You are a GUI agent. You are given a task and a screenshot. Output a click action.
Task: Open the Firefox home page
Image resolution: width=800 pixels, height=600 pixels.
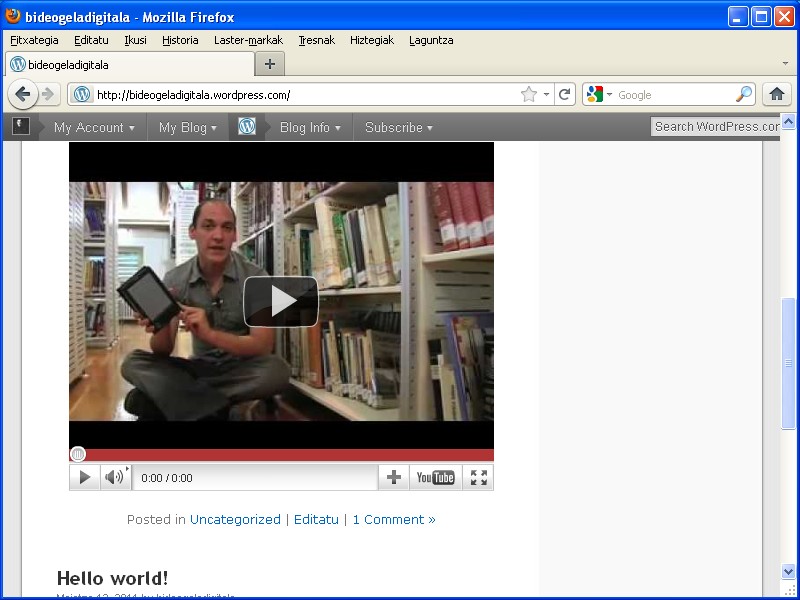[777, 94]
